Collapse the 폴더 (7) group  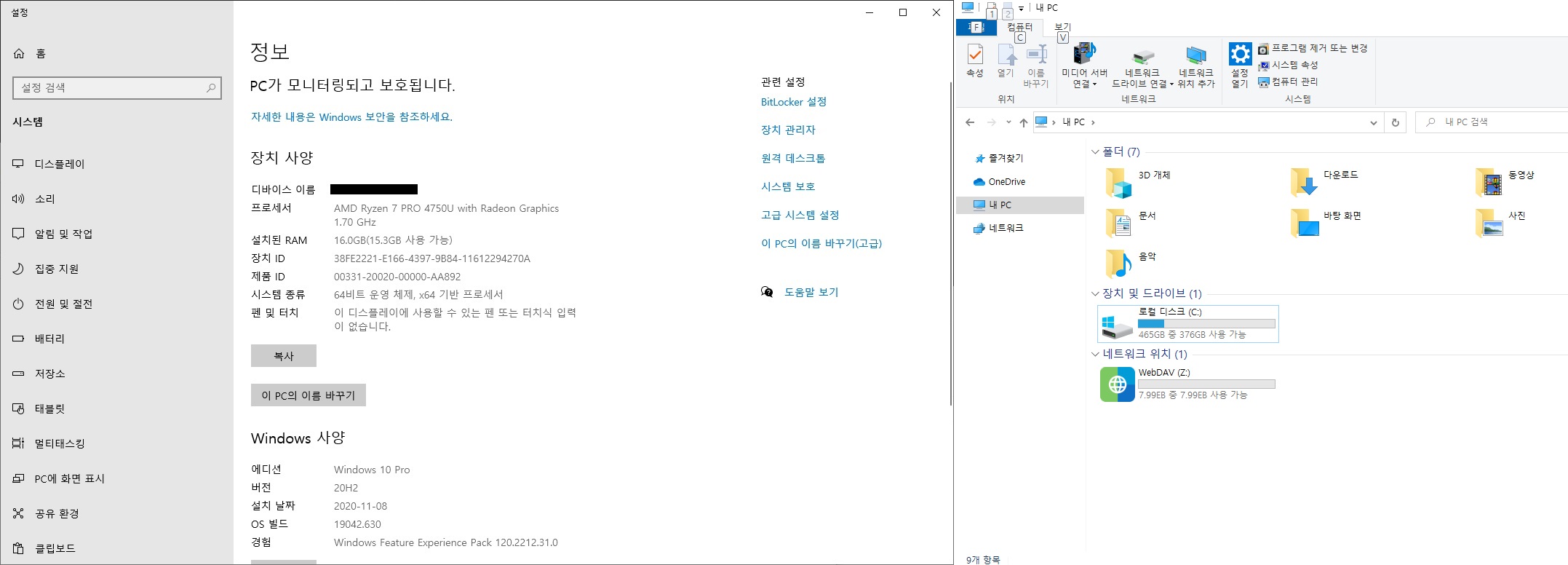[1095, 152]
